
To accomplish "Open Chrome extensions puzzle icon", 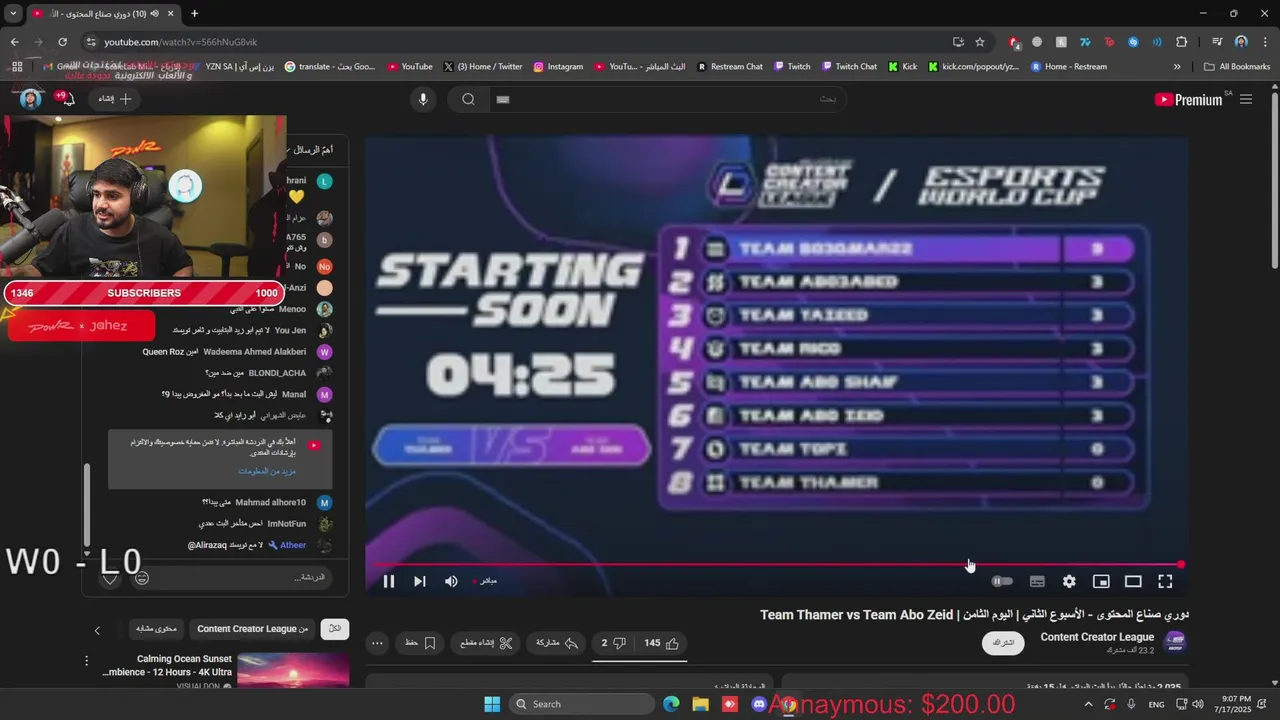I will tap(1182, 42).
